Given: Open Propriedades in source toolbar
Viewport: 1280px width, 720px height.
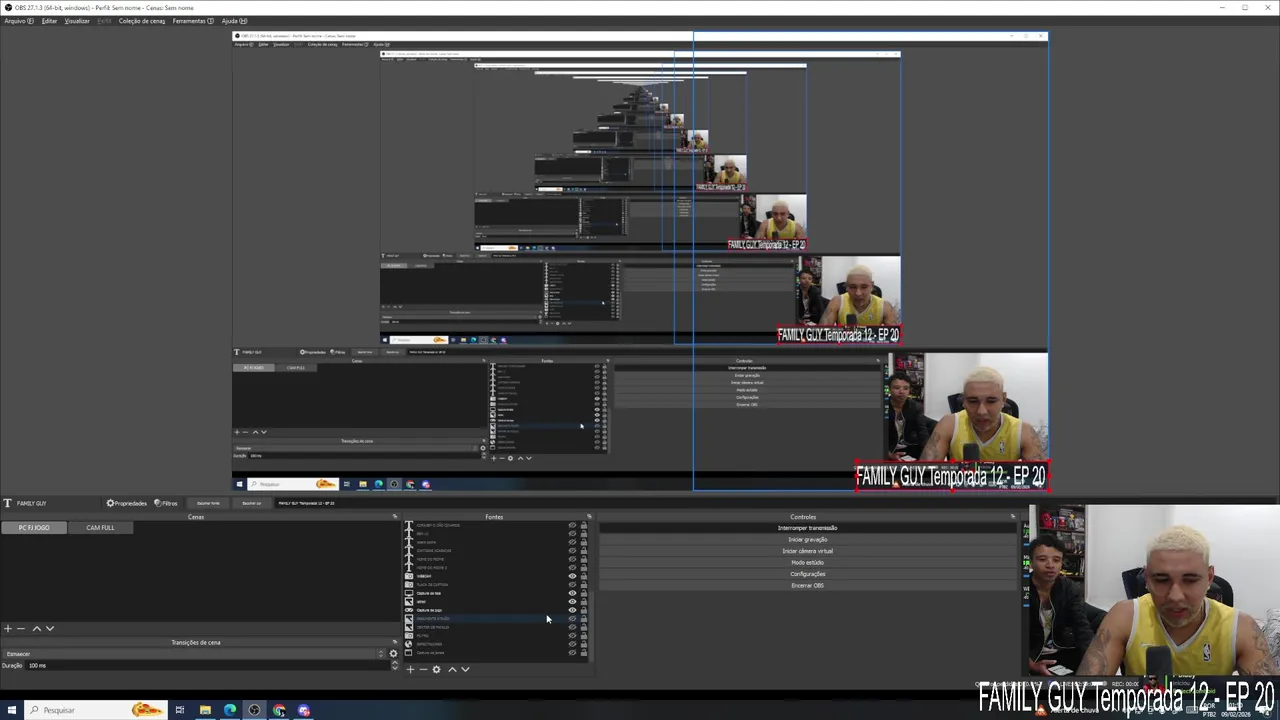Looking at the screenshot, I should point(127,503).
